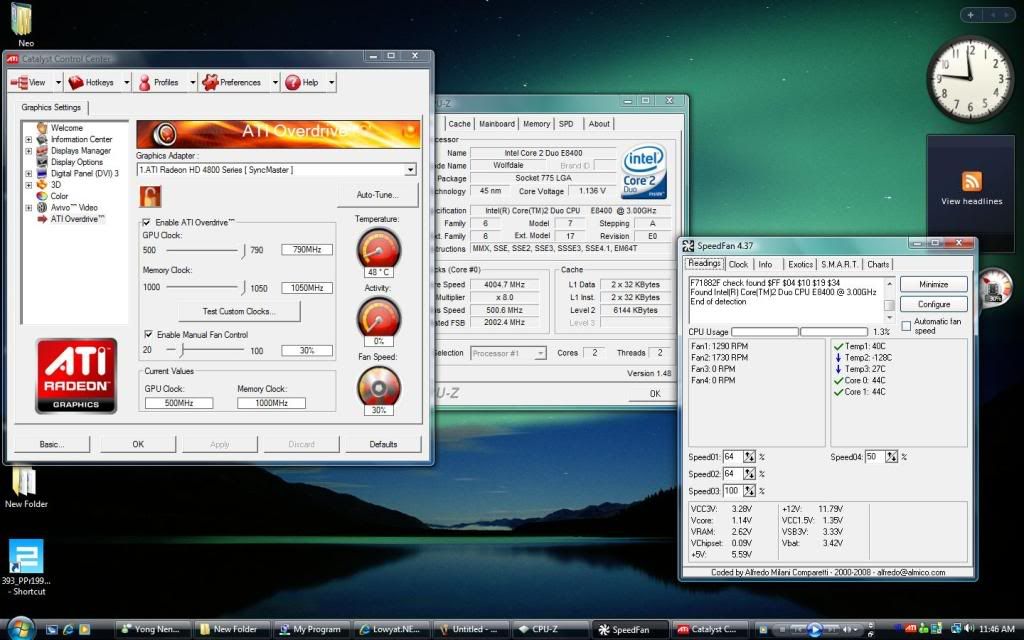Open the Mainboard tab in CPU-Z
The image size is (1024, 640).
coord(496,124)
